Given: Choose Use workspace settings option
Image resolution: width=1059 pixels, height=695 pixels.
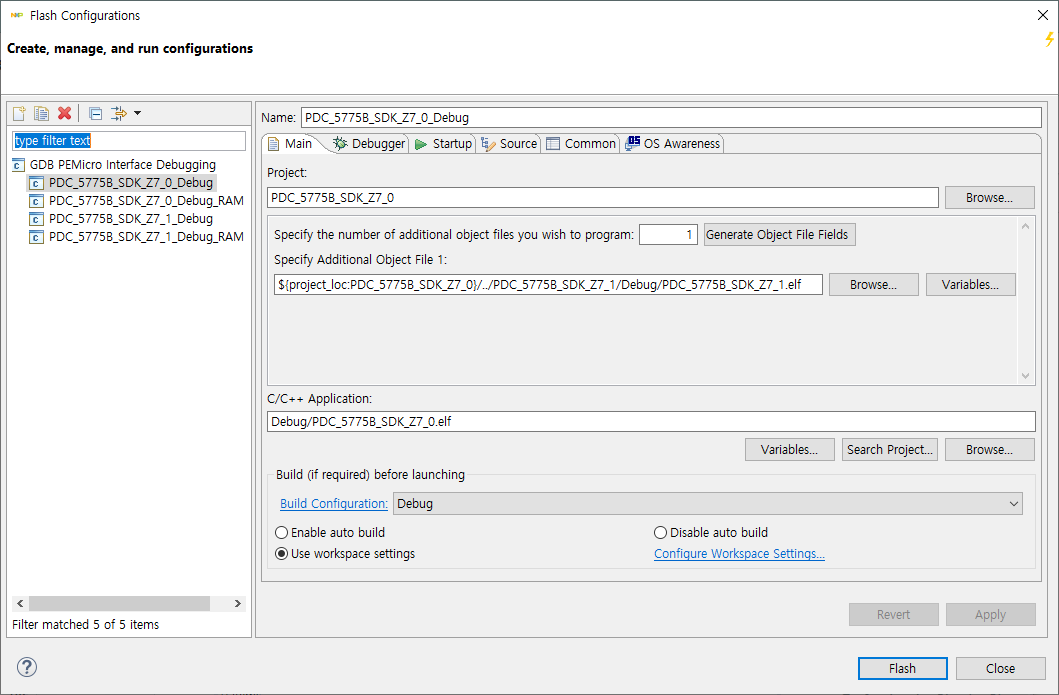Looking at the screenshot, I should coord(281,552).
